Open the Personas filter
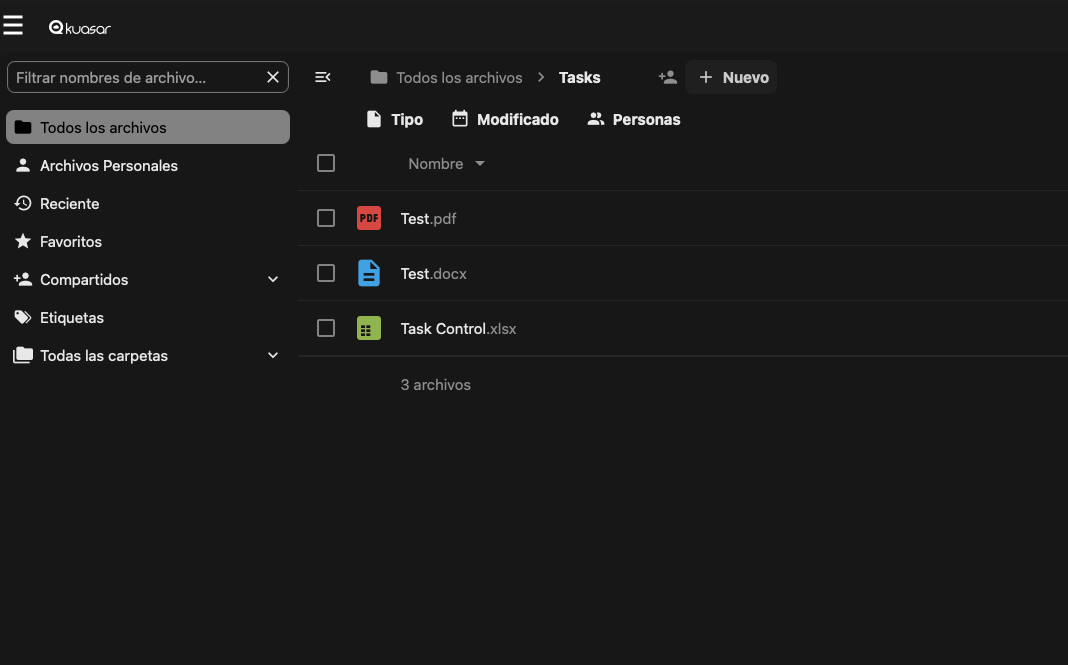 [633, 119]
